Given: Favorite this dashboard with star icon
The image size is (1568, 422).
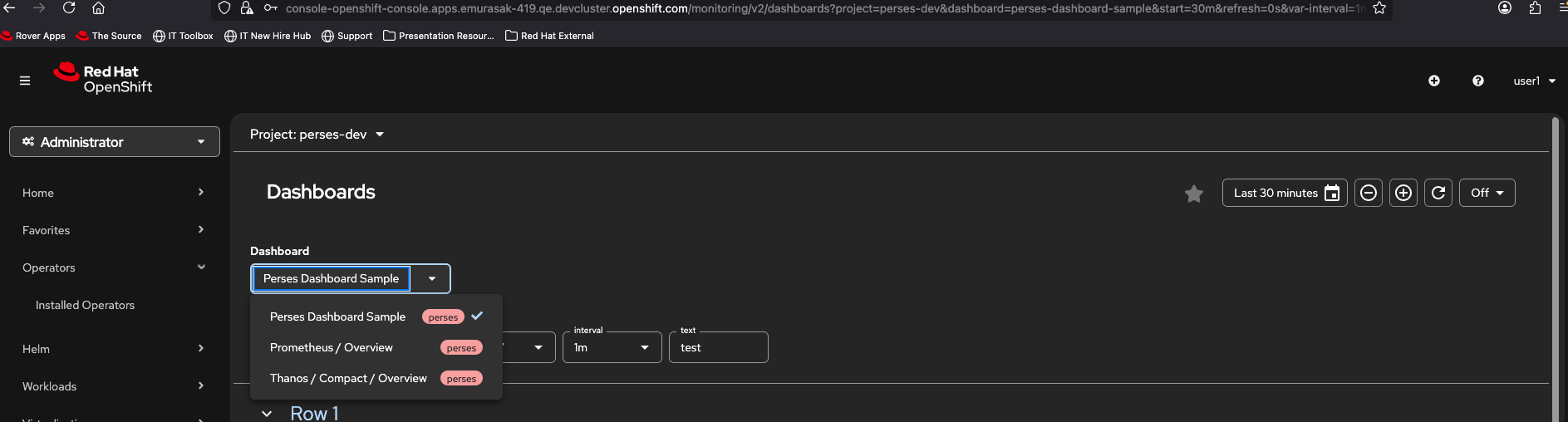Looking at the screenshot, I should (1194, 194).
